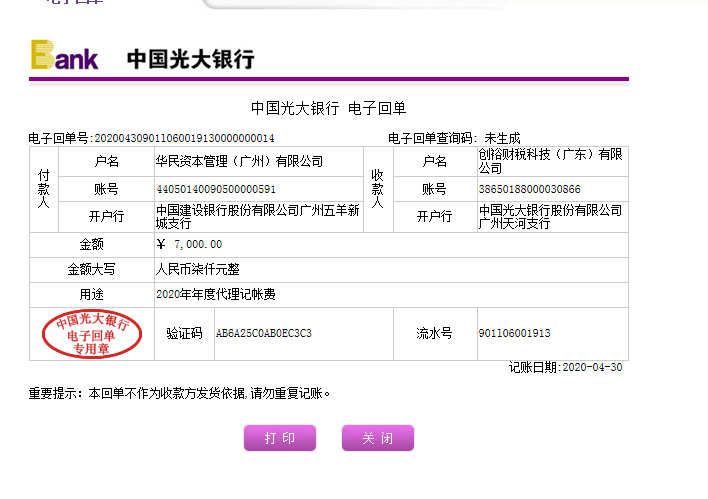Select payee bank 中国光大银行股份有限公司广州天河支行

550,216
